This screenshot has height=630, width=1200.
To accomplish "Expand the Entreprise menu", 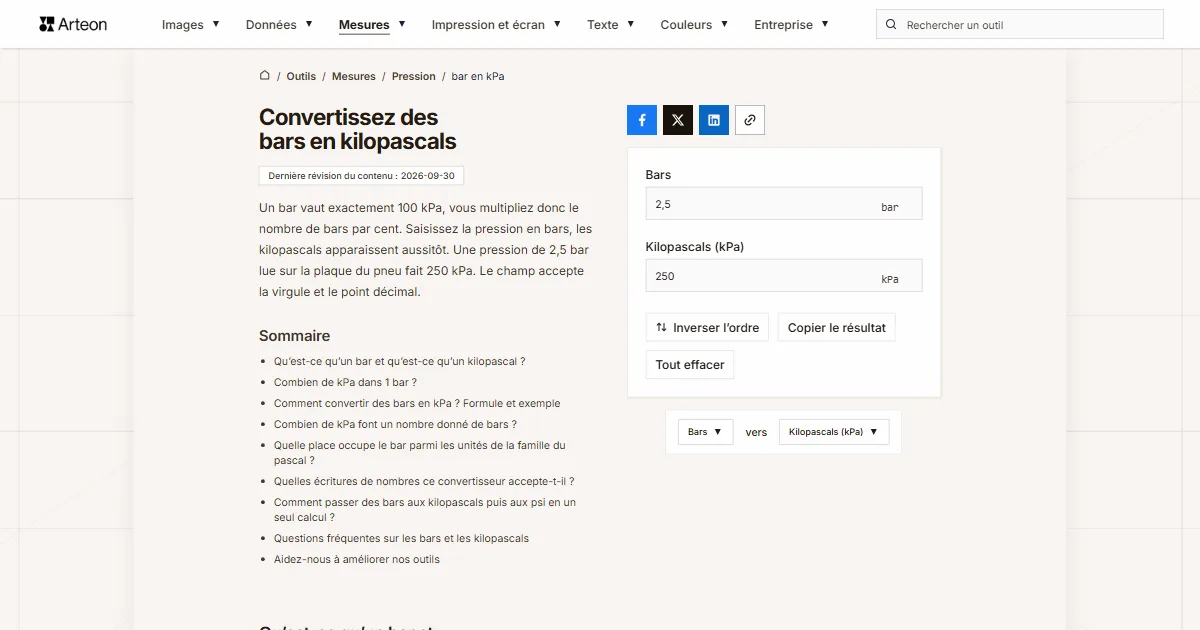I will point(791,25).
